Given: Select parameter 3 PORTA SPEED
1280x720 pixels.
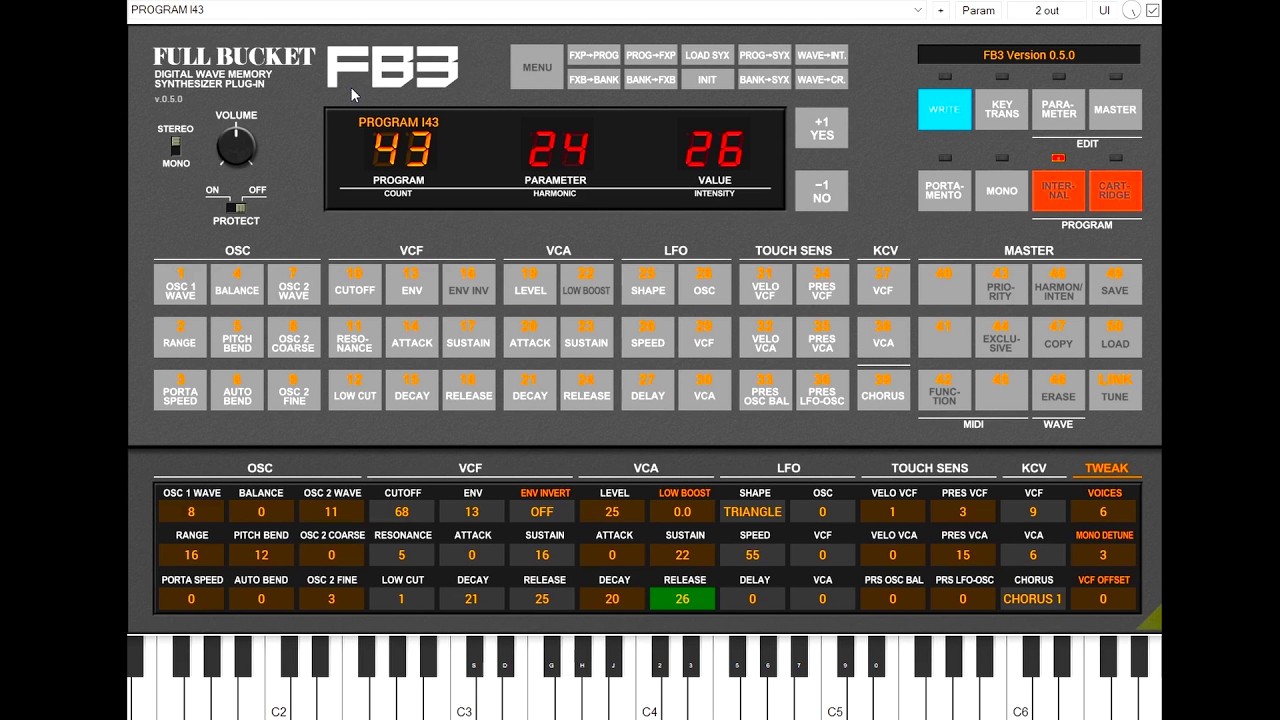Looking at the screenshot, I should pyautogui.click(x=180, y=390).
